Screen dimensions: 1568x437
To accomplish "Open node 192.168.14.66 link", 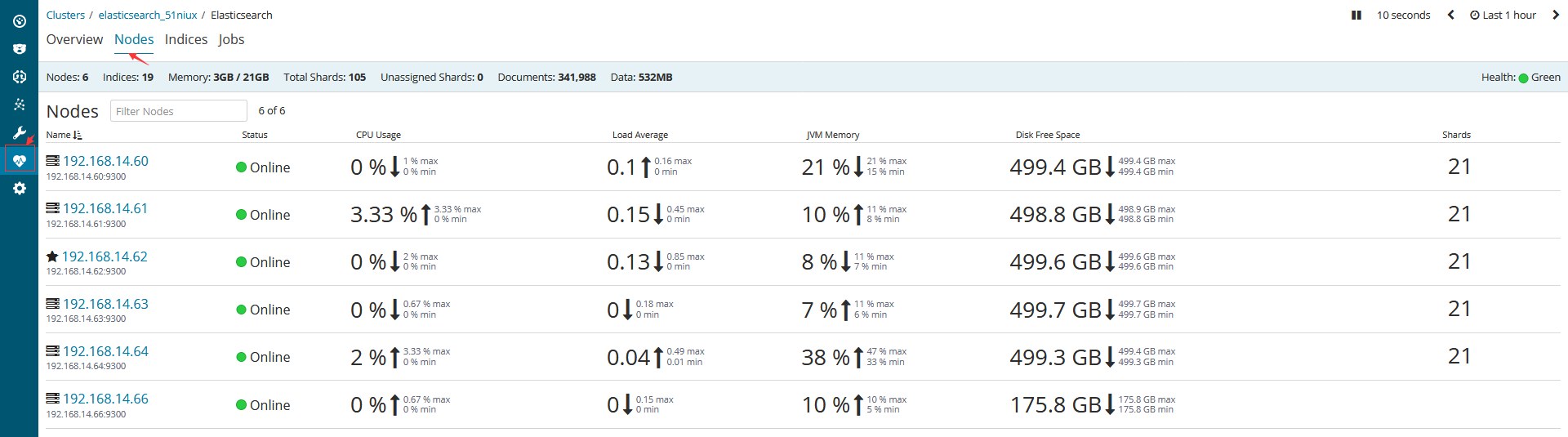I will click(x=105, y=399).
